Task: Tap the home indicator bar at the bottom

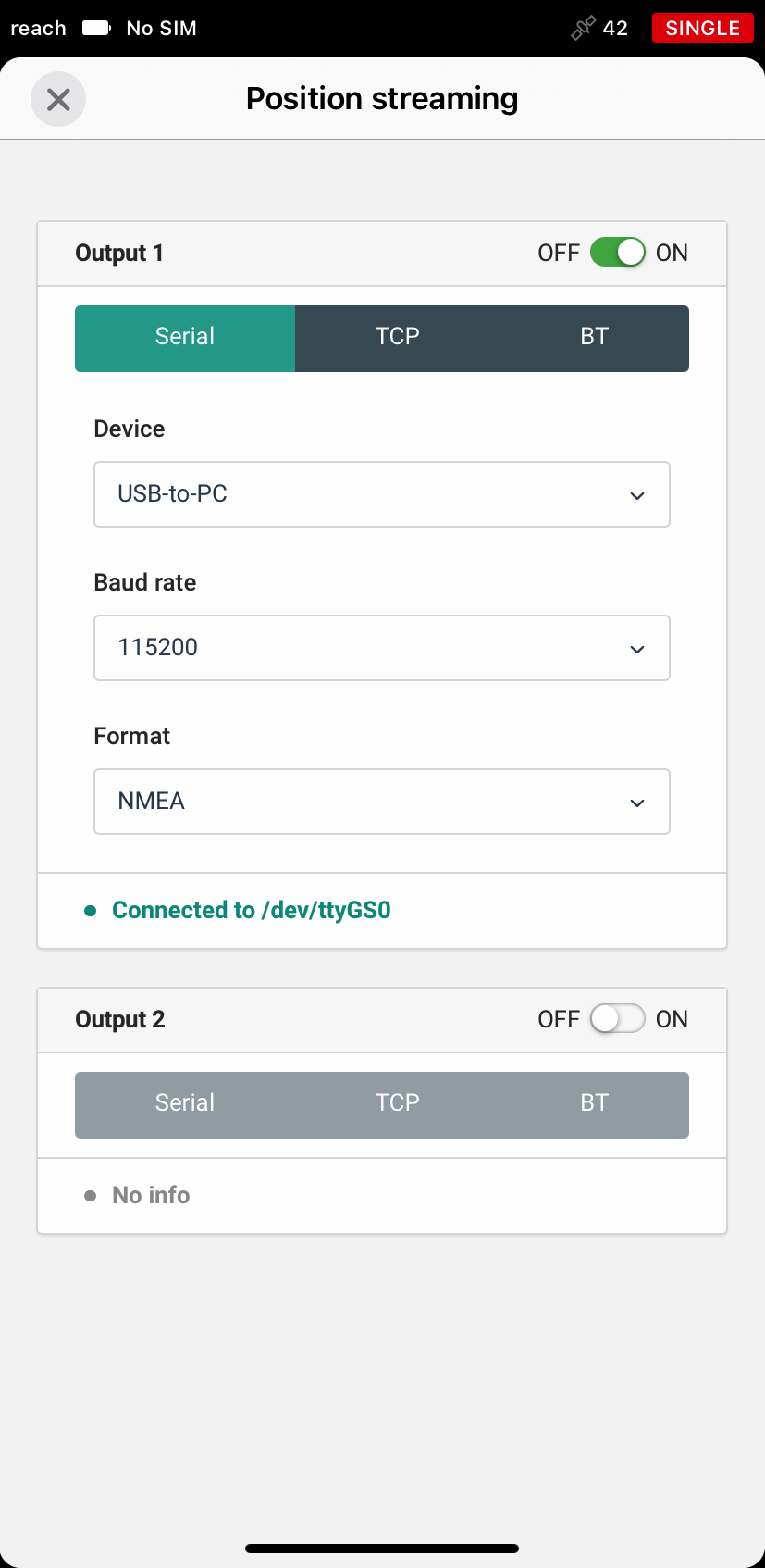Action: (x=382, y=1549)
